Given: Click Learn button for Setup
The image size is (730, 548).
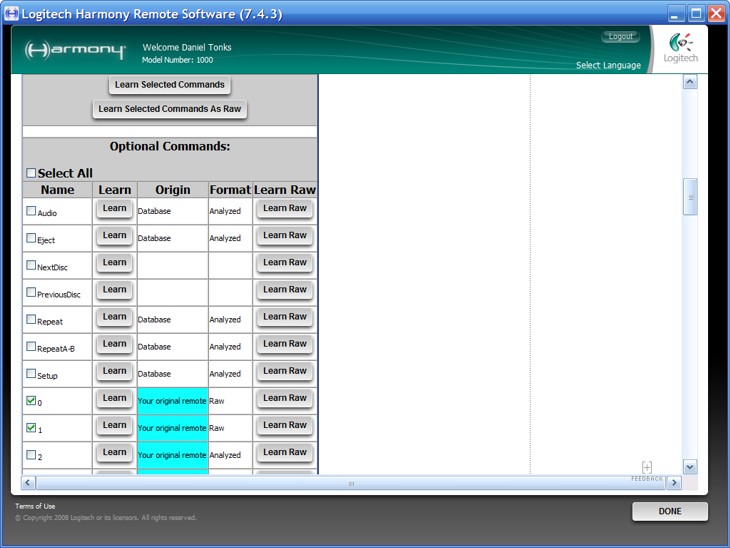Looking at the screenshot, I should pos(115,371).
